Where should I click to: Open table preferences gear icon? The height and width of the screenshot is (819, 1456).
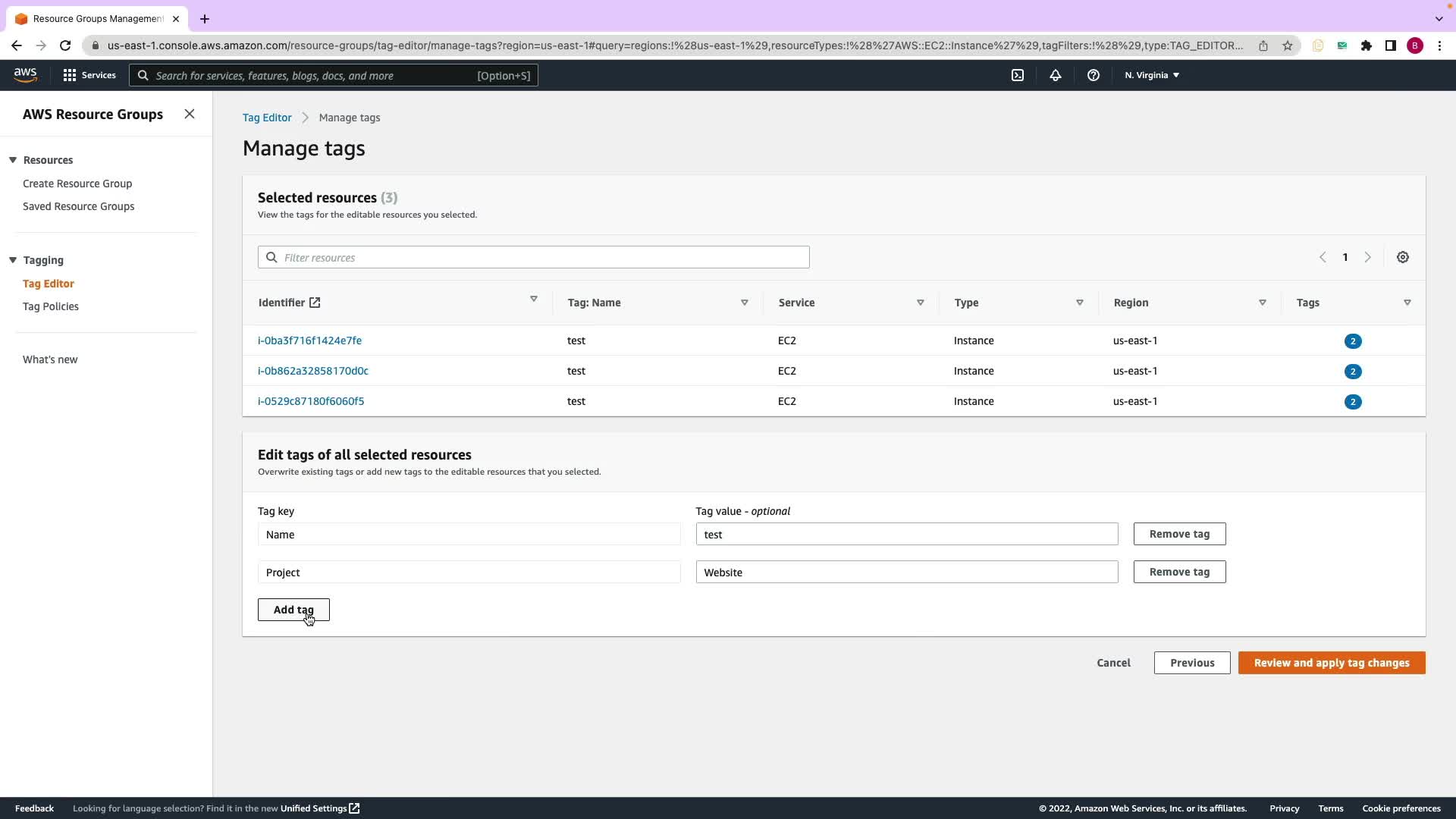[1402, 257]
